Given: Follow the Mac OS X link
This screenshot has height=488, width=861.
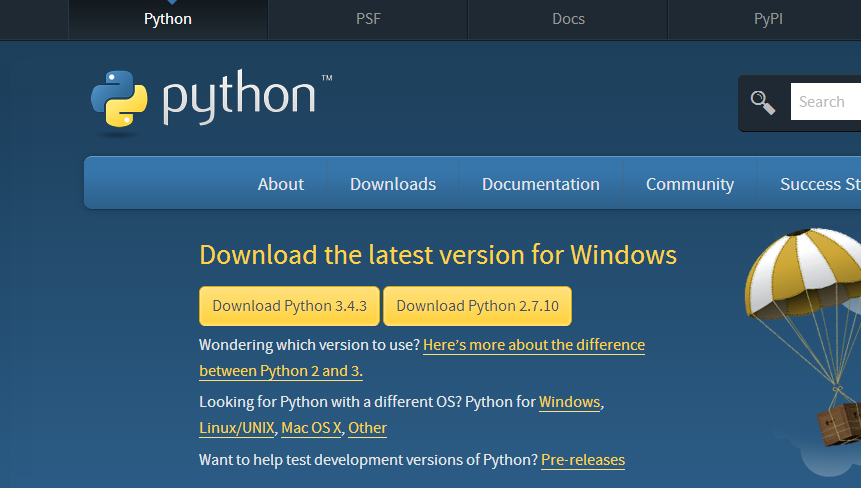Looking at the screenshot, I should click(311, 428).
